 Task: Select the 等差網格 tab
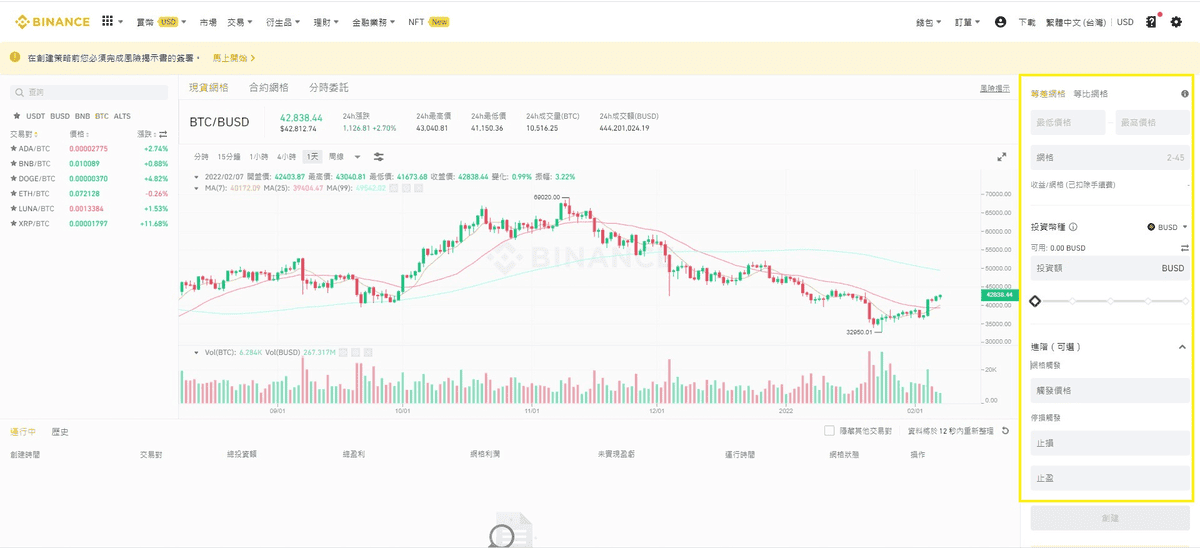click(x=1048, y=94)
